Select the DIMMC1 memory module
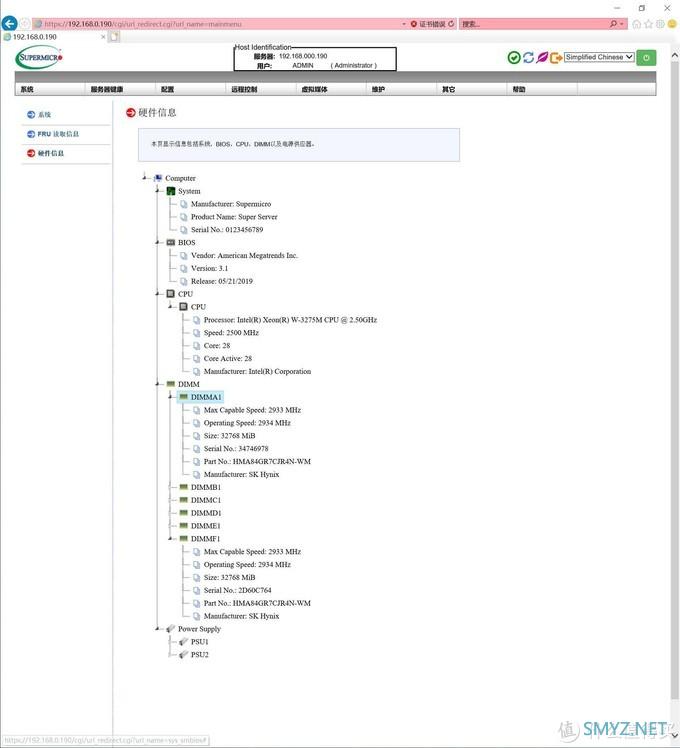Viewport: 680px width, 748px height. point(206,500)
